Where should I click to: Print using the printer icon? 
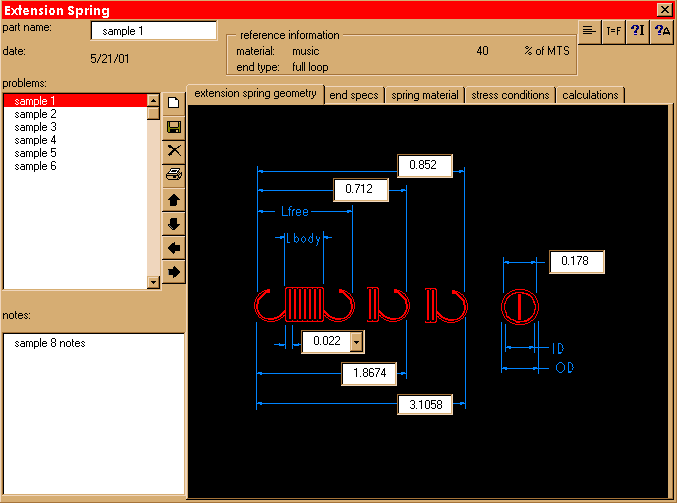point(174,175)
